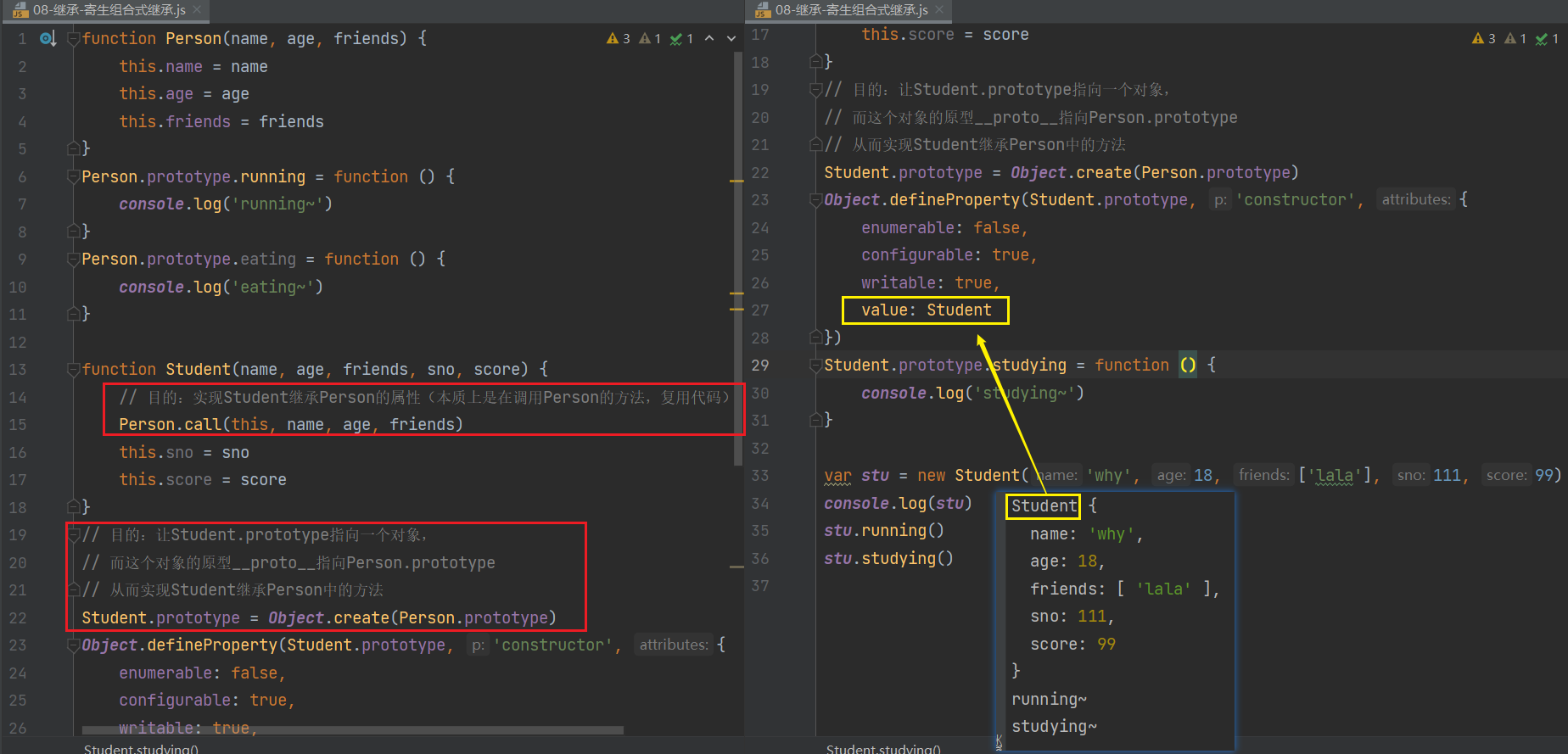Click stu.running() on line 35
The image size is (1568, 754).
pos(884,530)
